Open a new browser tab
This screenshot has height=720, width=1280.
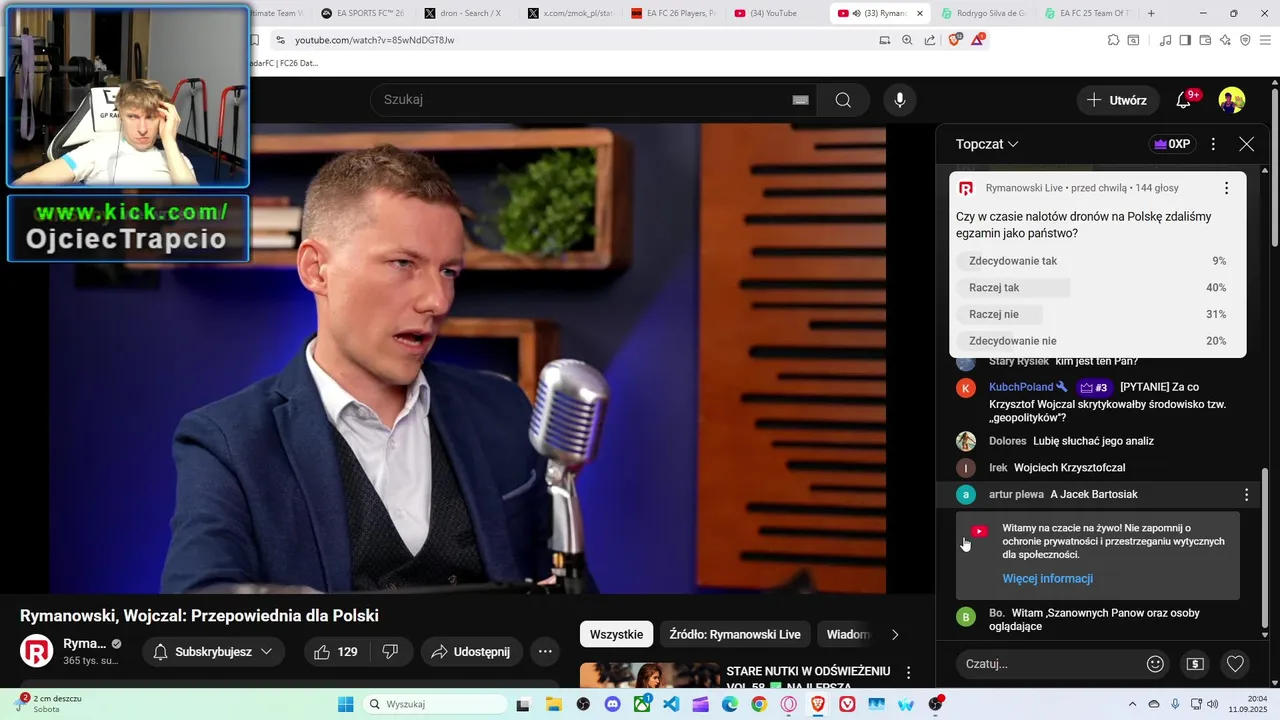point(1151,13)
